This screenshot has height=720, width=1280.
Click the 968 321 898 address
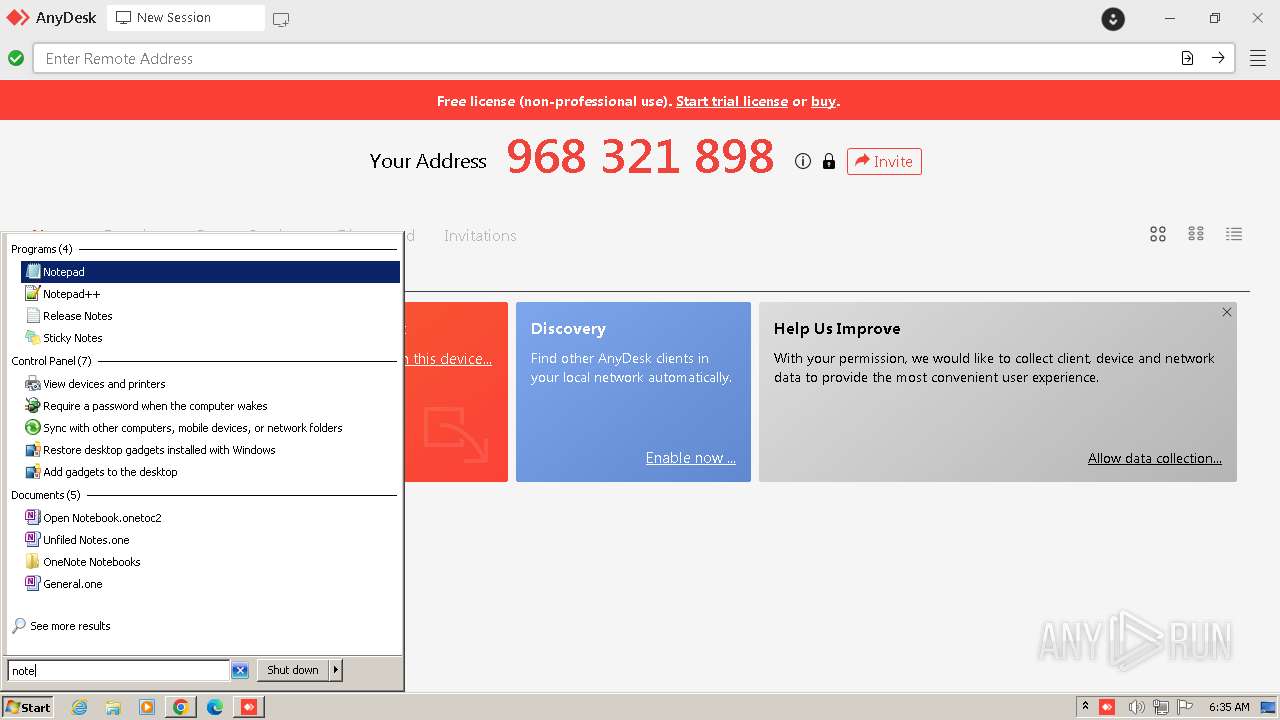coord(640,157)
